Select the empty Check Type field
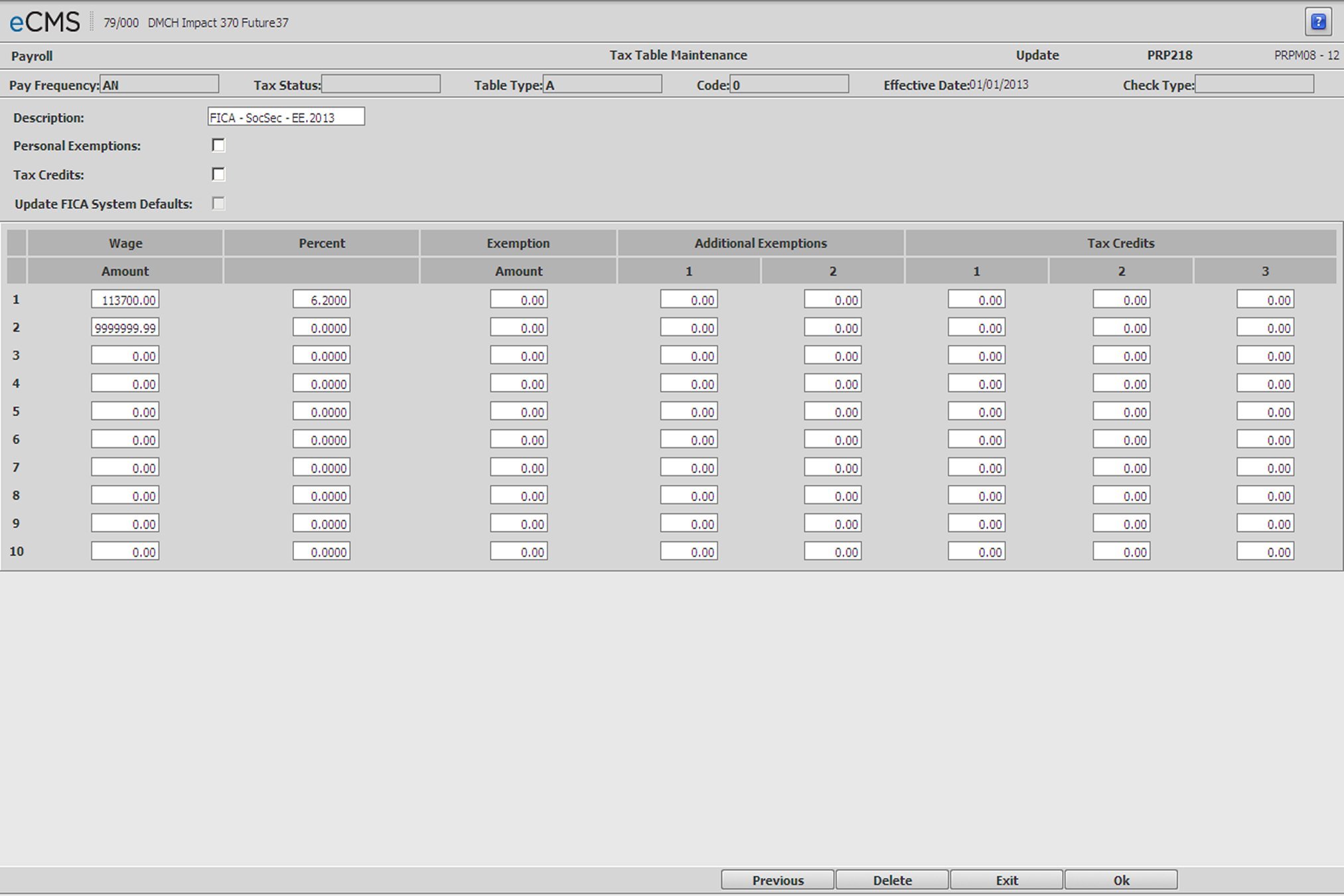 pos(1254,84)
